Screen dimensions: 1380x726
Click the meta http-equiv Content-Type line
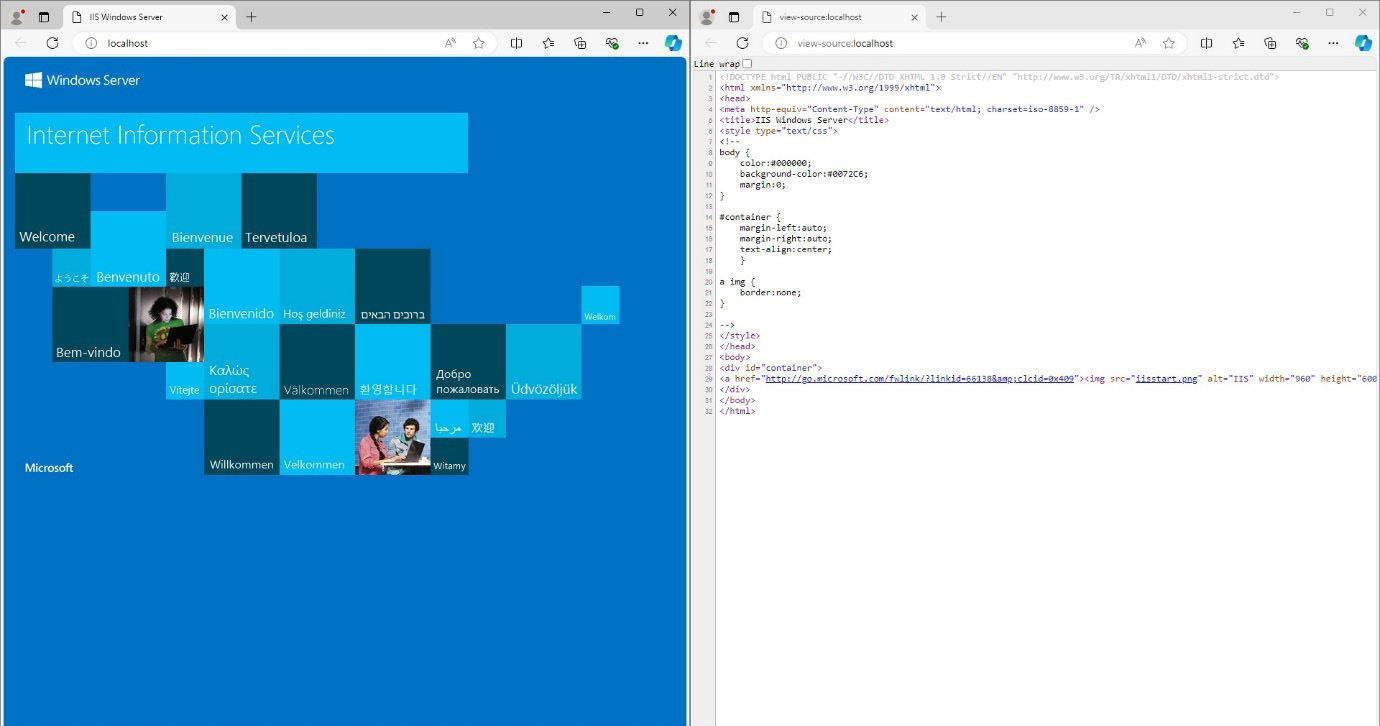point(909,109)
